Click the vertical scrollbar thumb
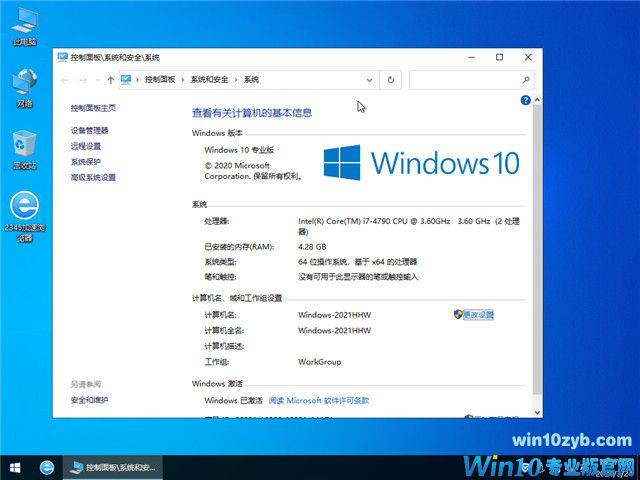 (537, 249)
